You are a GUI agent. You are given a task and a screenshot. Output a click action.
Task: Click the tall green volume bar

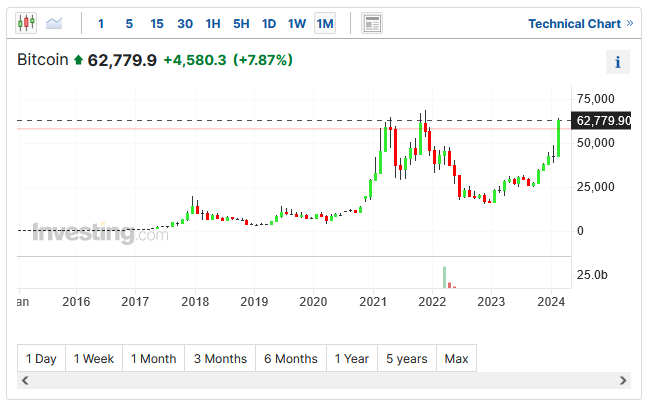445,277
